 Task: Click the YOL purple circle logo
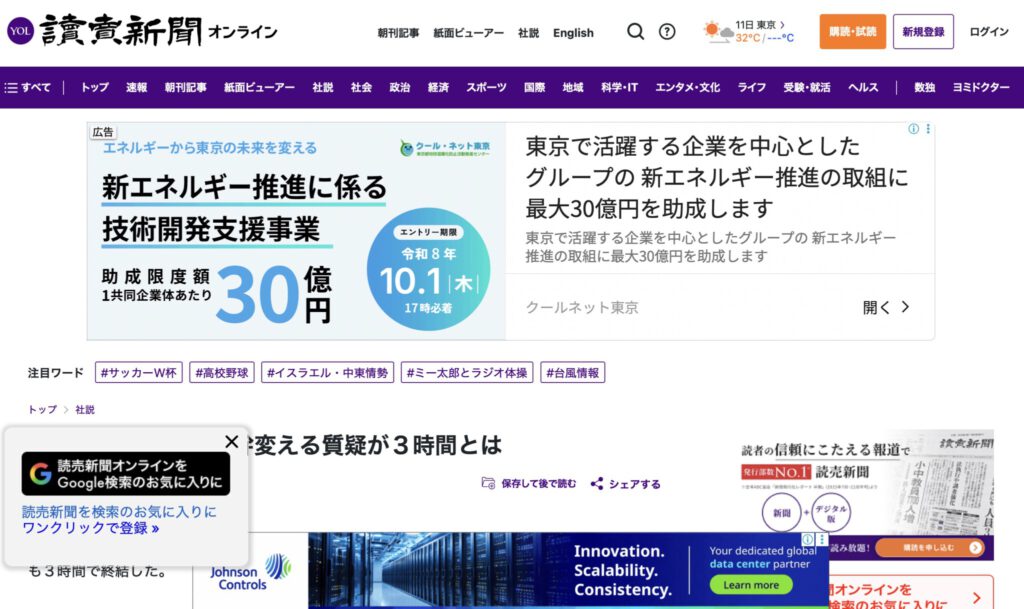[20, 31]
